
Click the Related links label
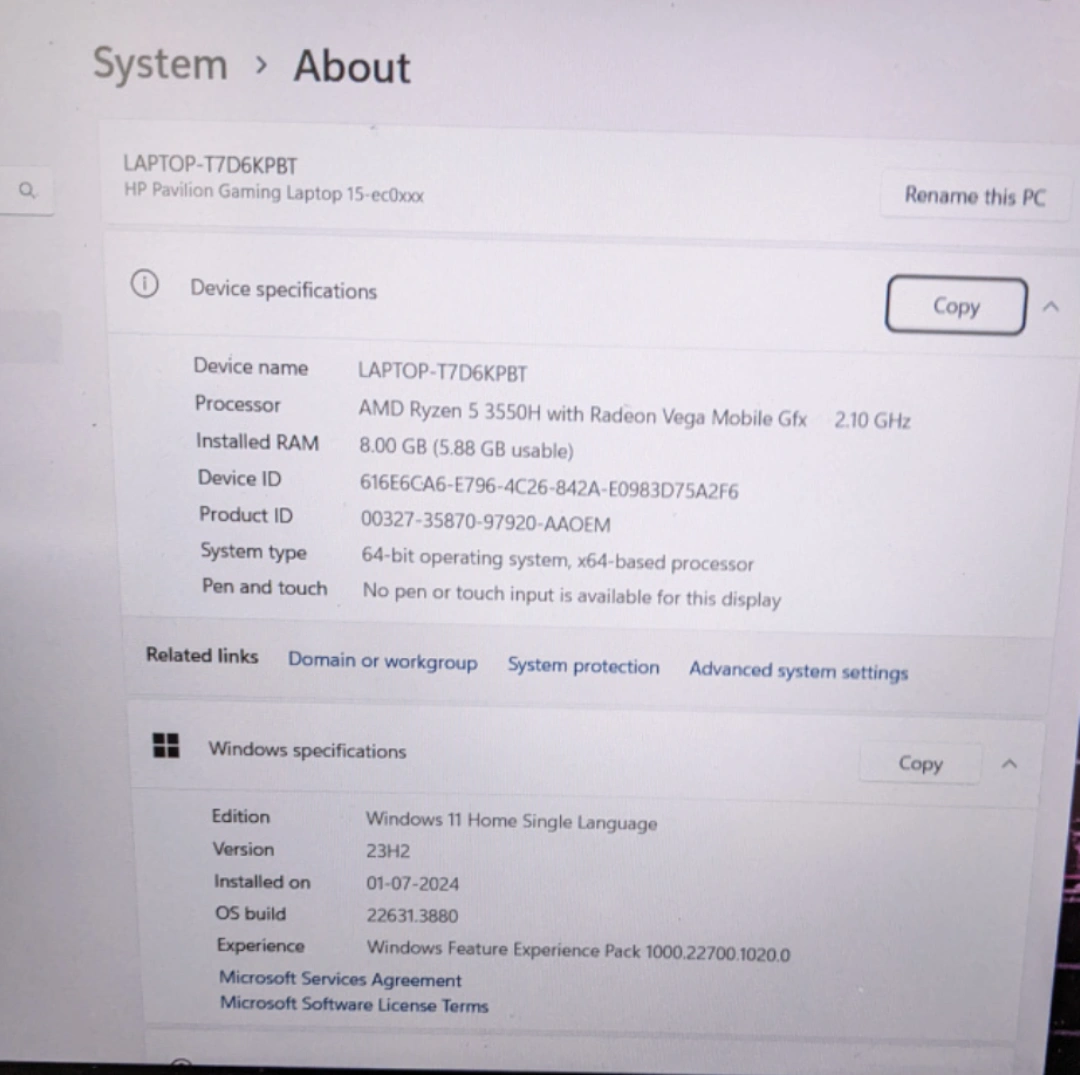coord(202,655)
